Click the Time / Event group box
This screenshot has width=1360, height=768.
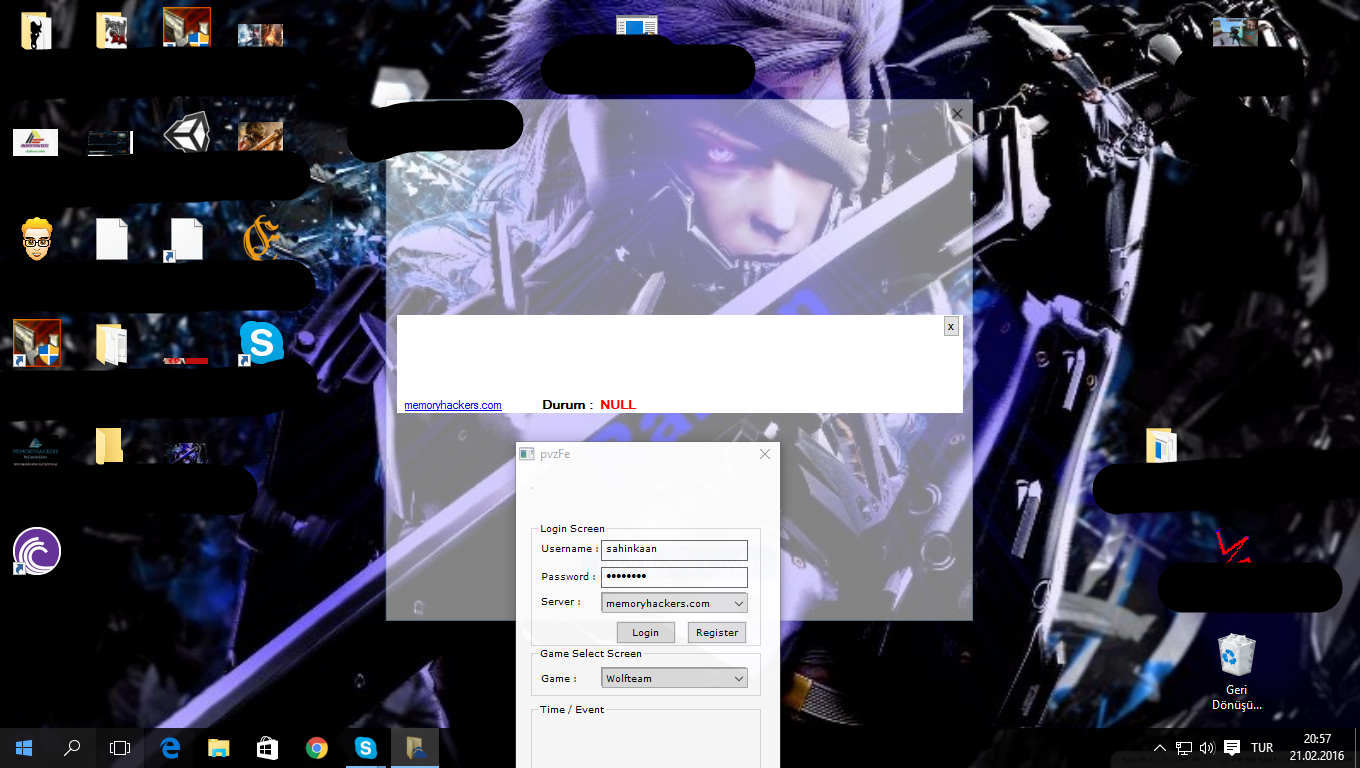646,738
